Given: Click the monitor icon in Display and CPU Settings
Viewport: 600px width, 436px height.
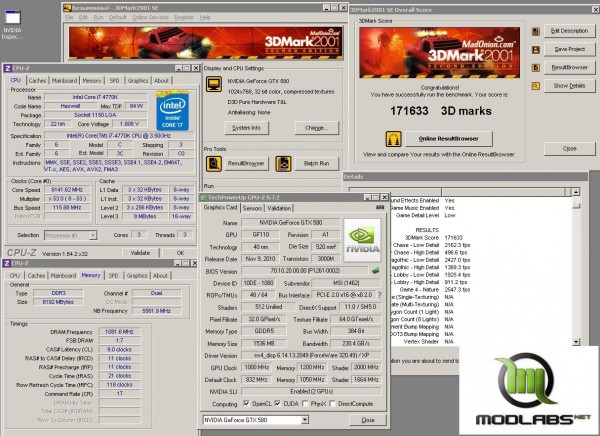Looking at the screenshot, I should (x=214, y=84).
